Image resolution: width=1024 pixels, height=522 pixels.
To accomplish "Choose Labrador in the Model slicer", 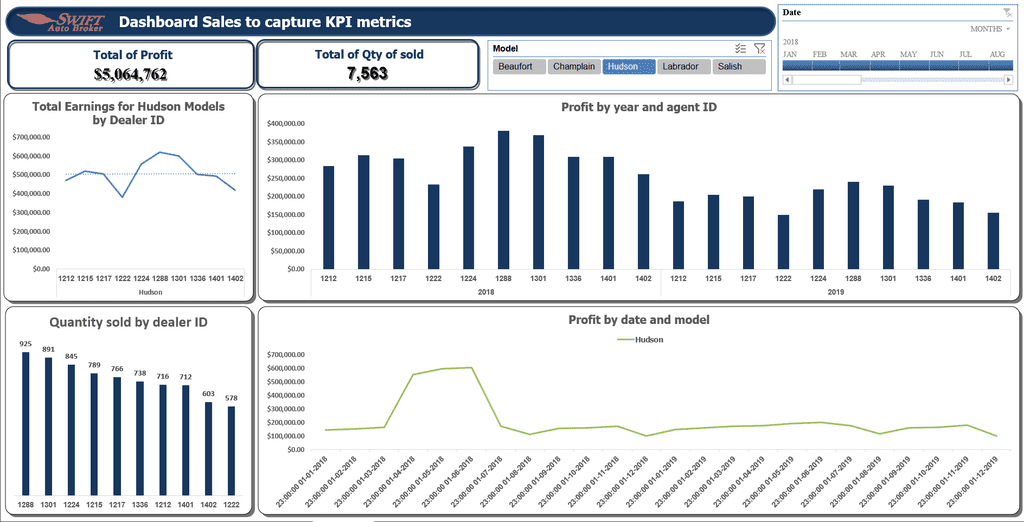I will 684,67.
